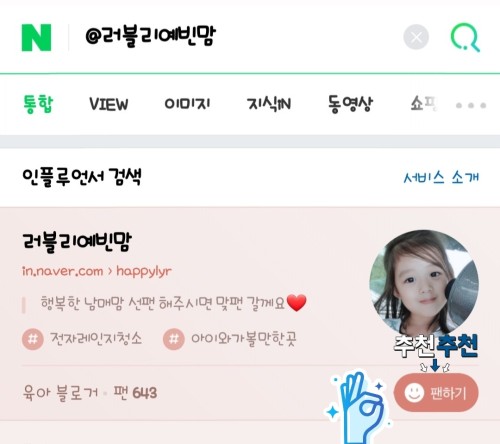Open the 이미지 tab
This screenshot has width=500, height=444.
pos(187,104)
